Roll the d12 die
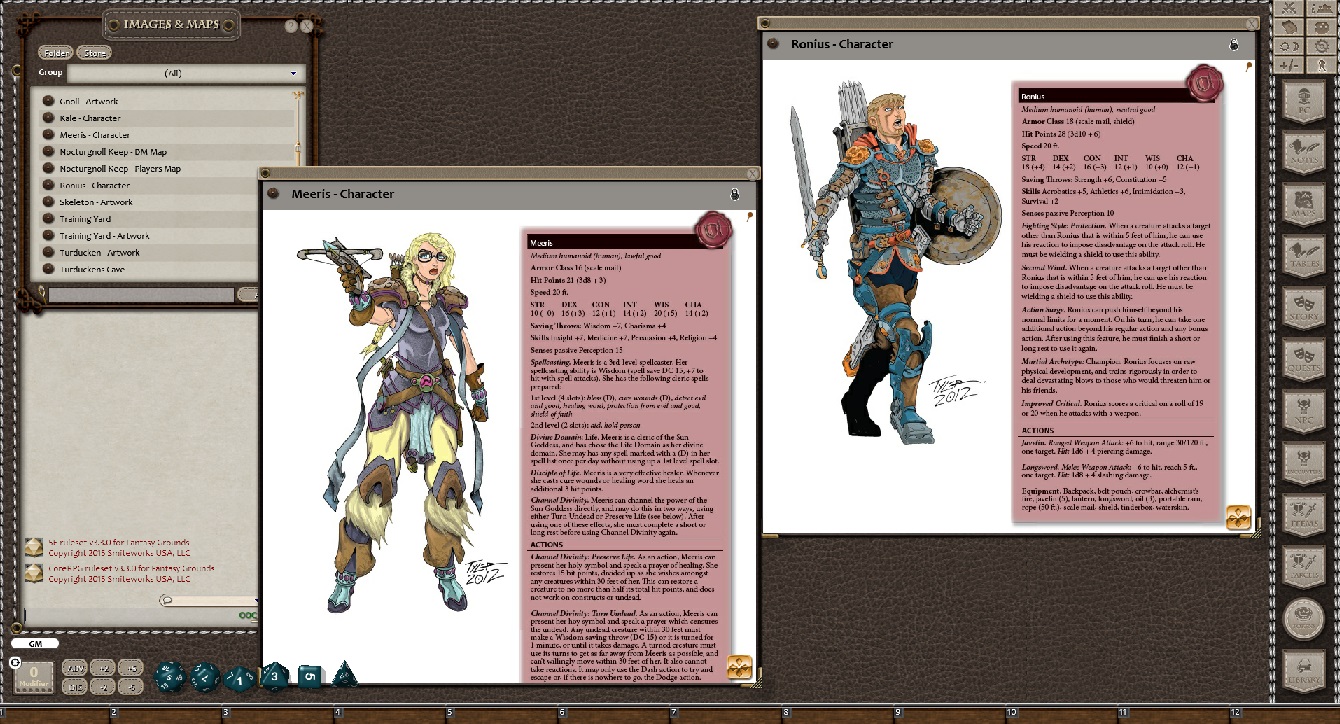 [205, 677]
